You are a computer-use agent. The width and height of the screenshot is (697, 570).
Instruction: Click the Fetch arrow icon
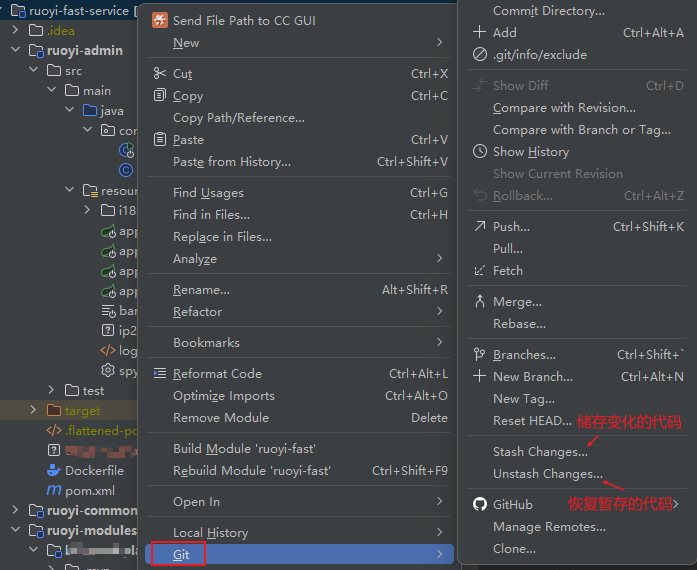pyautogui.click(x=480, y=270)
